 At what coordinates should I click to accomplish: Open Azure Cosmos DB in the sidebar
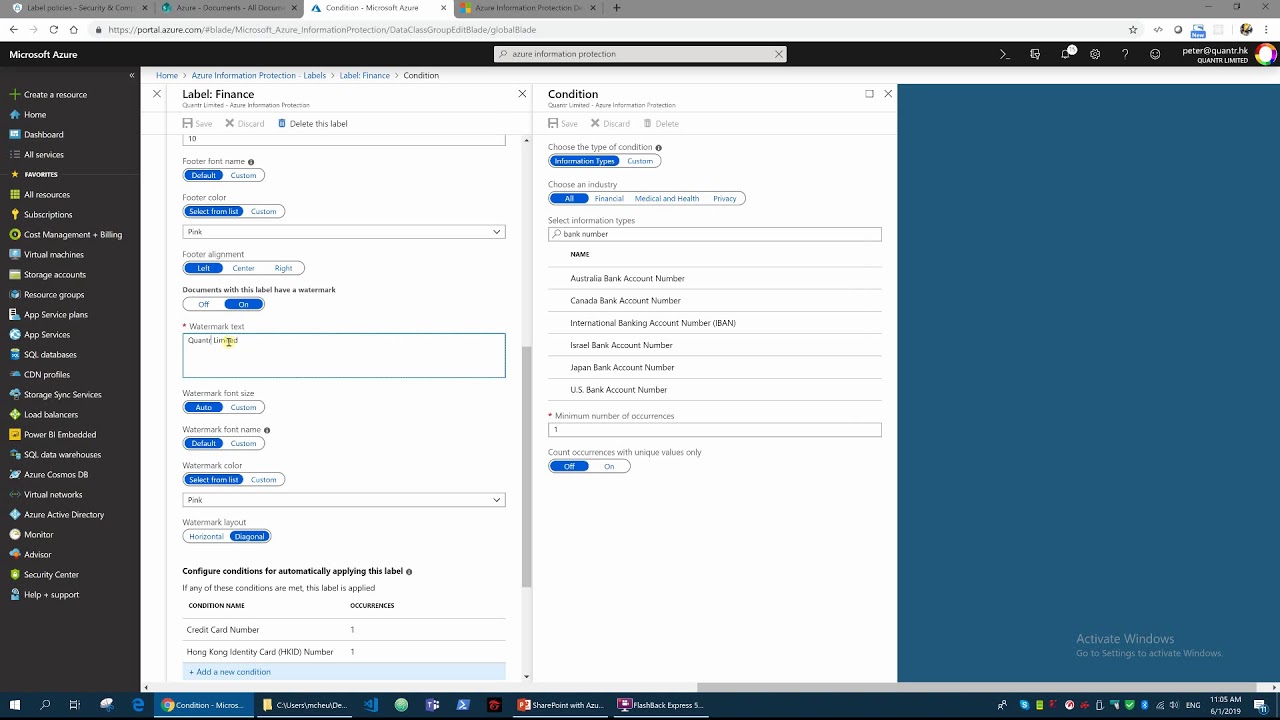tap(56, 474)
